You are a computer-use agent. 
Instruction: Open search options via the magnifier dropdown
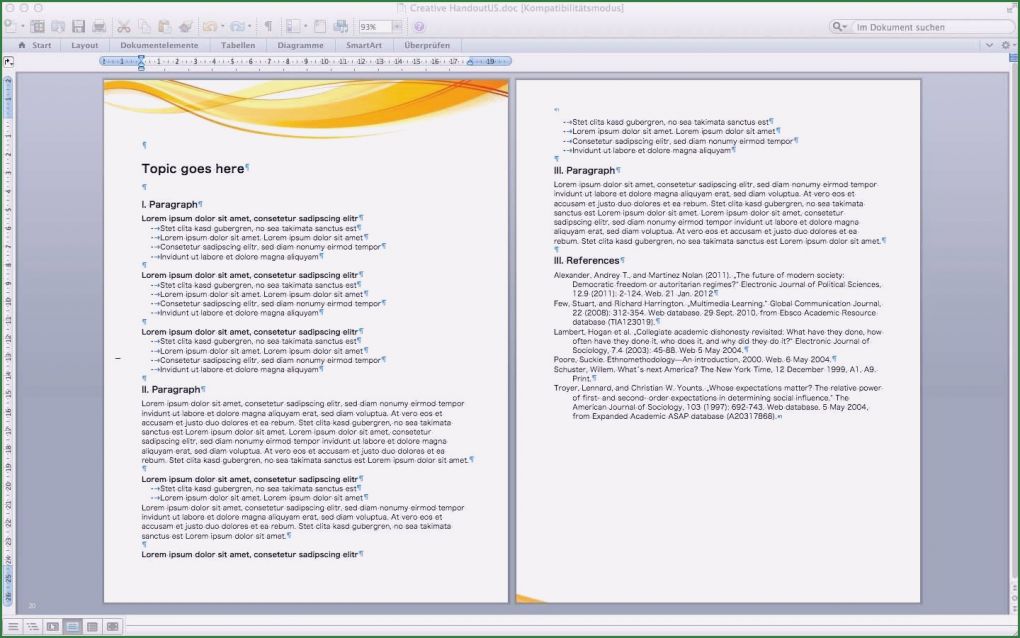(841, 27)
